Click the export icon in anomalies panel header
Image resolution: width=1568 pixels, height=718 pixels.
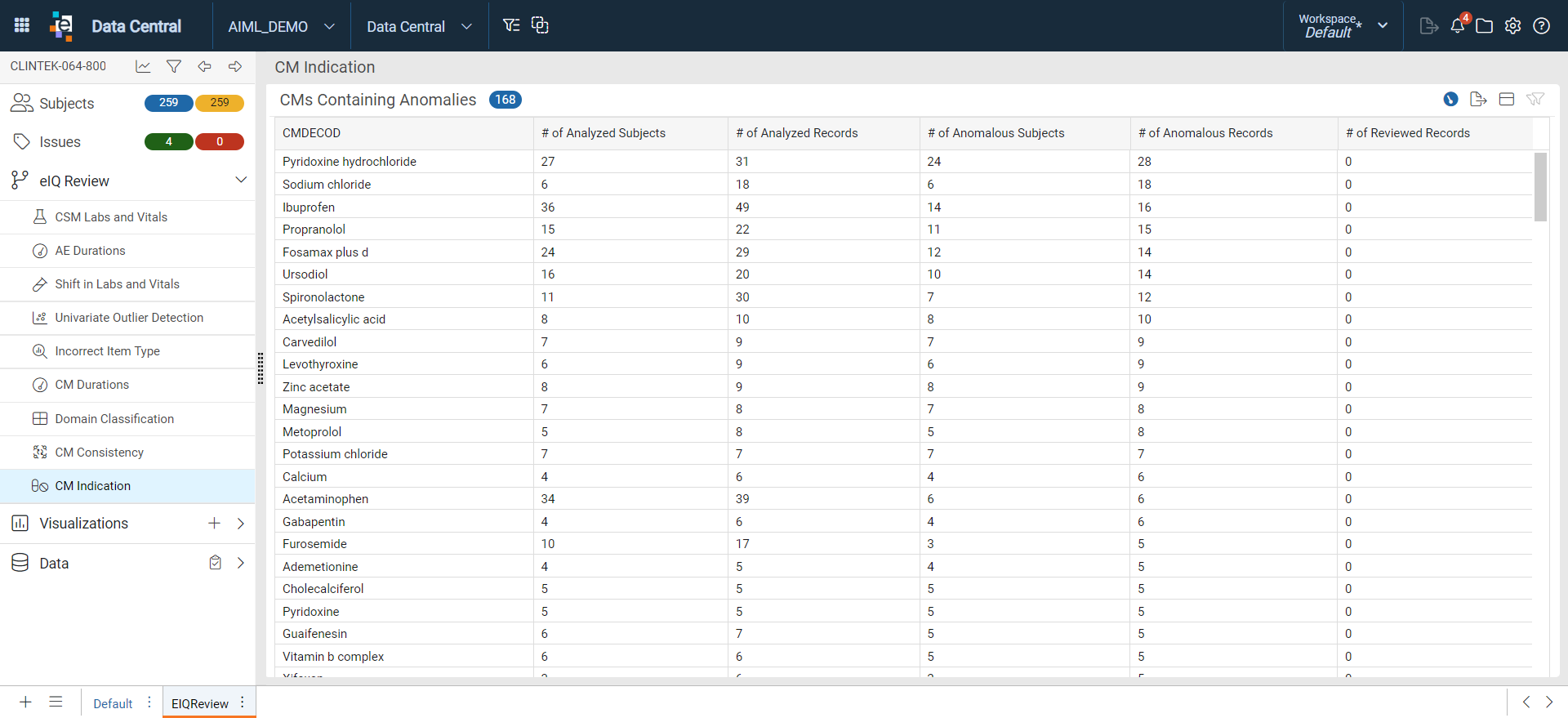pos(1478,99)
